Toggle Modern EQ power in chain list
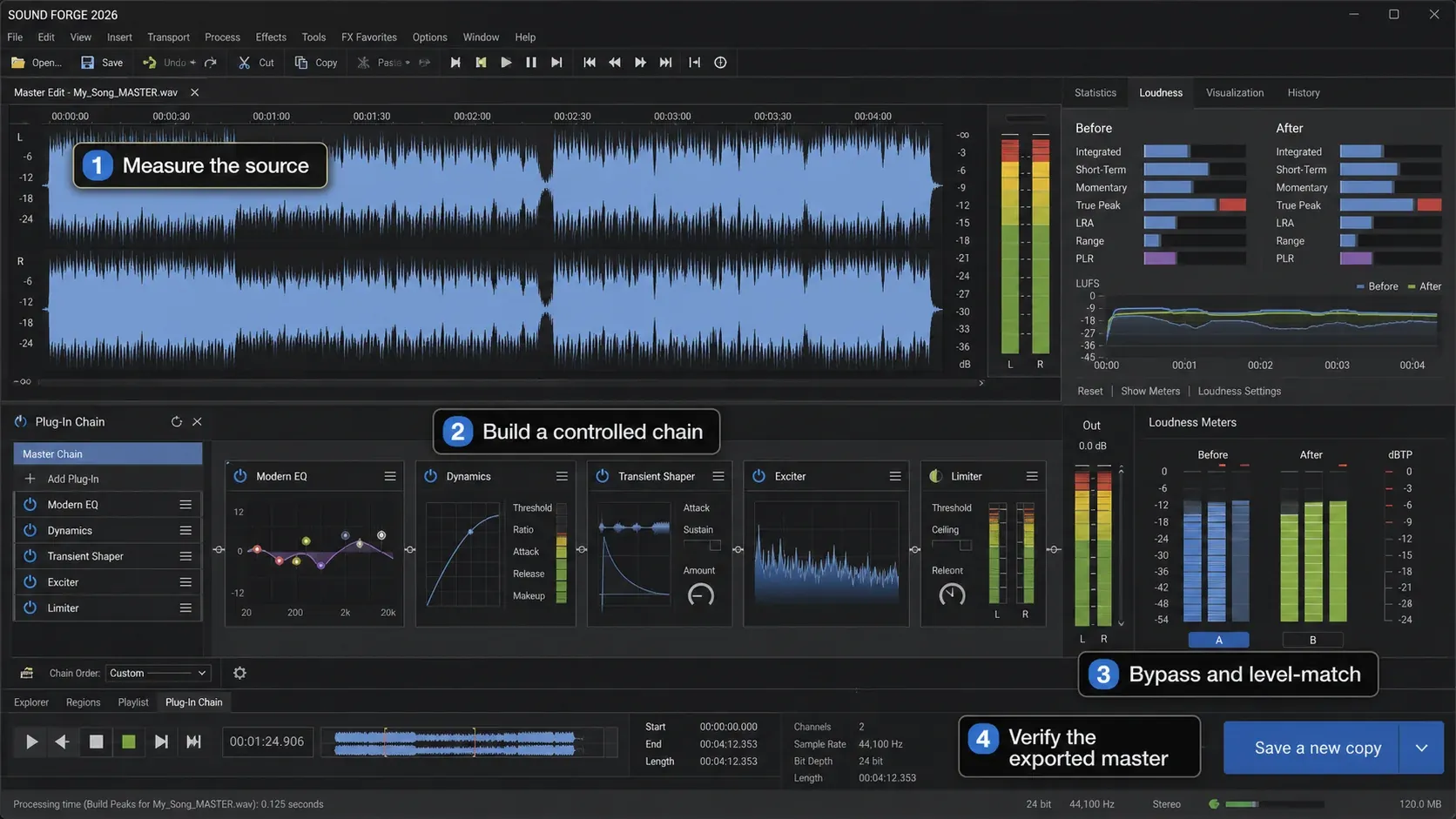Viewport: 1456px width, 819px height. click(30, 505)
